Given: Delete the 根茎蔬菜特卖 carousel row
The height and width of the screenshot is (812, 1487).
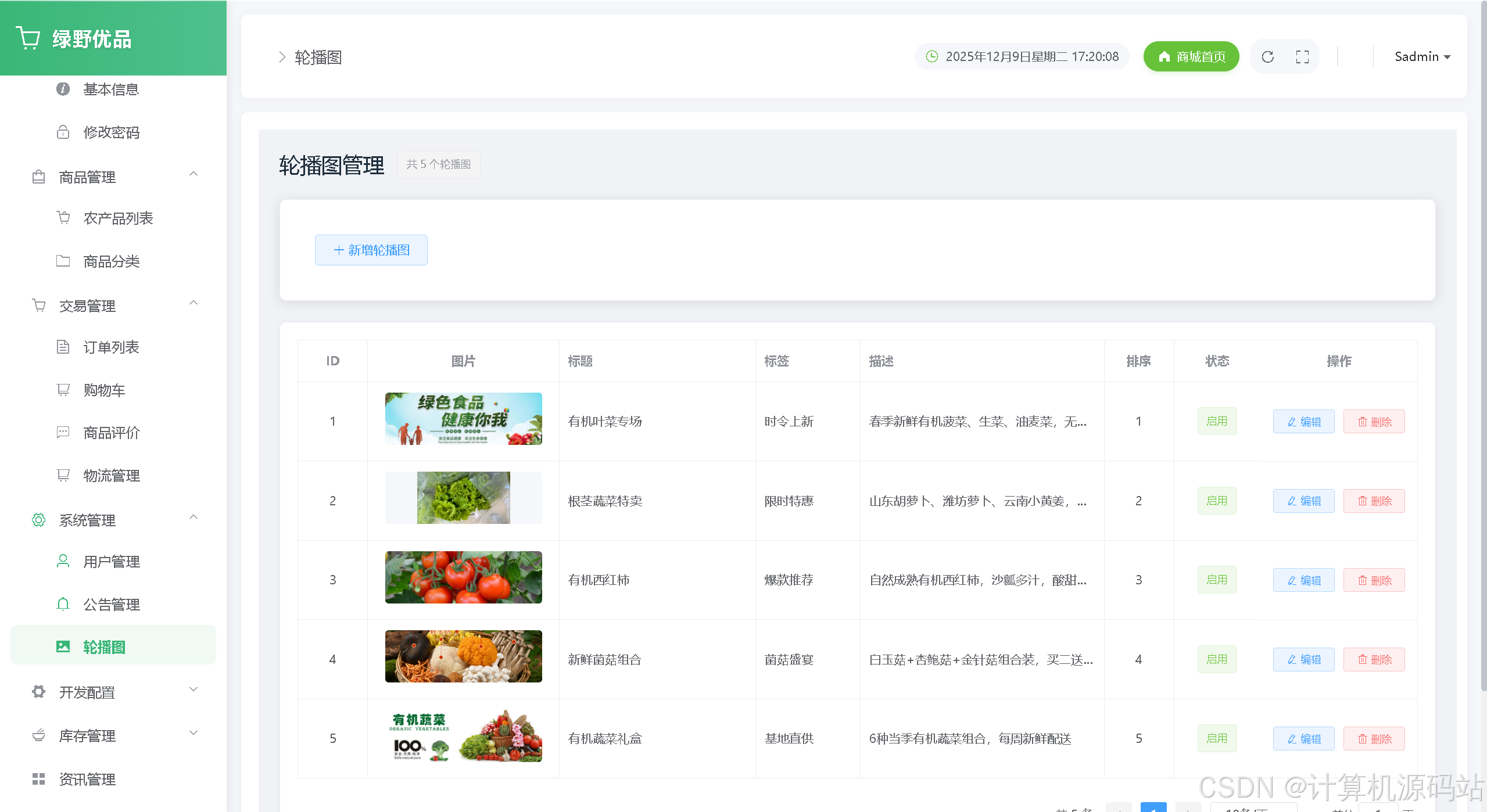Looking at the screenshot, I should [x=1374, y=501].
